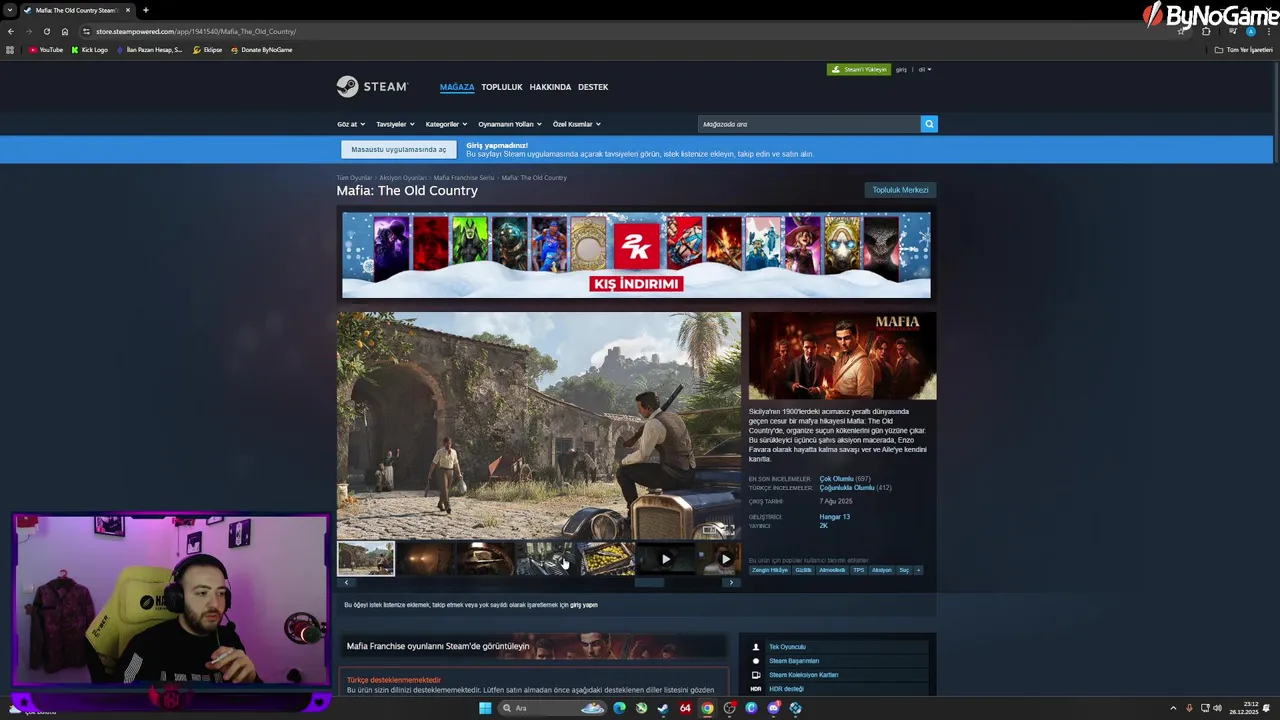Open Google Chrome from the taskbar
1280x720 pixels.
coord(707,708)
